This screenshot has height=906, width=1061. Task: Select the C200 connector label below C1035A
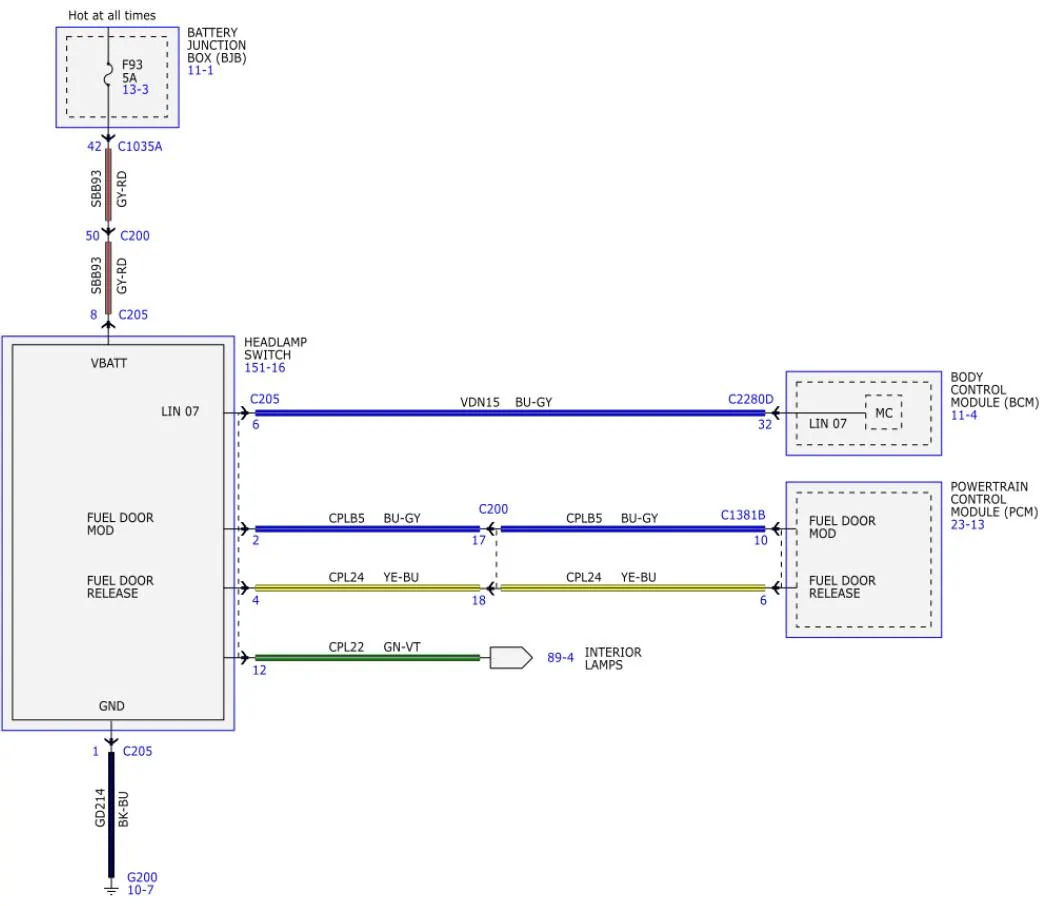click(x=135, y=235)
